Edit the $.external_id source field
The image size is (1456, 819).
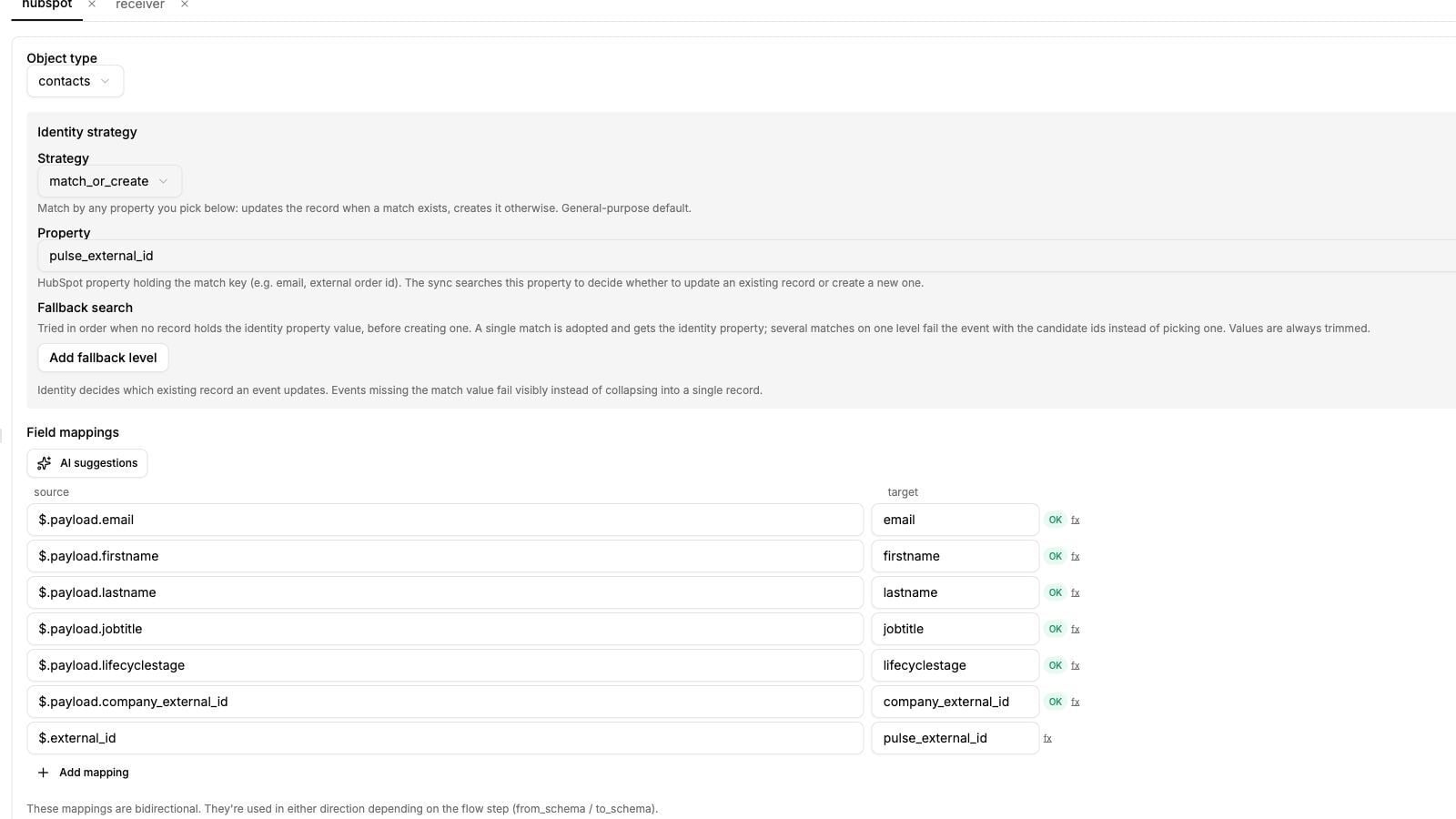point(445,738)
